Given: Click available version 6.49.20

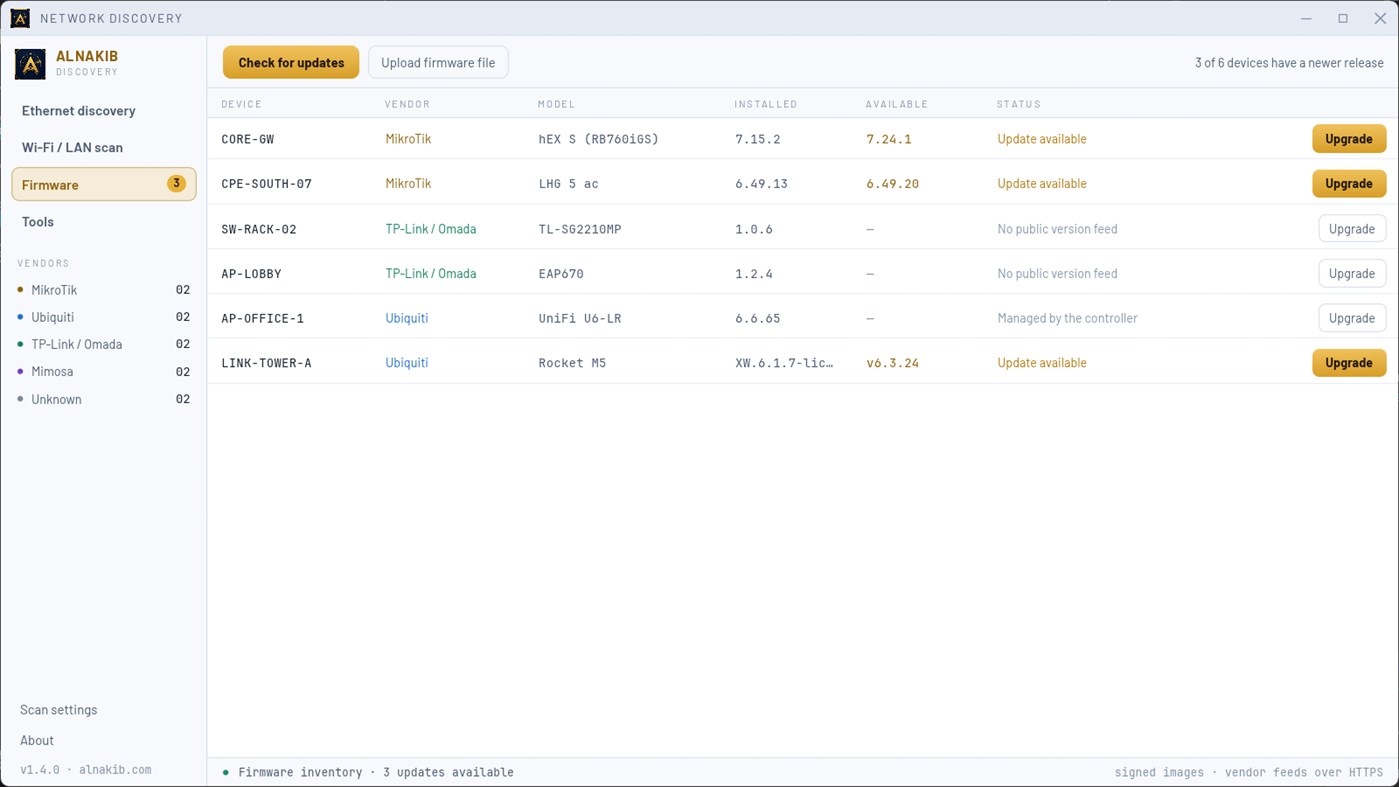Looking at the screenshot, I should click(893, 184).
